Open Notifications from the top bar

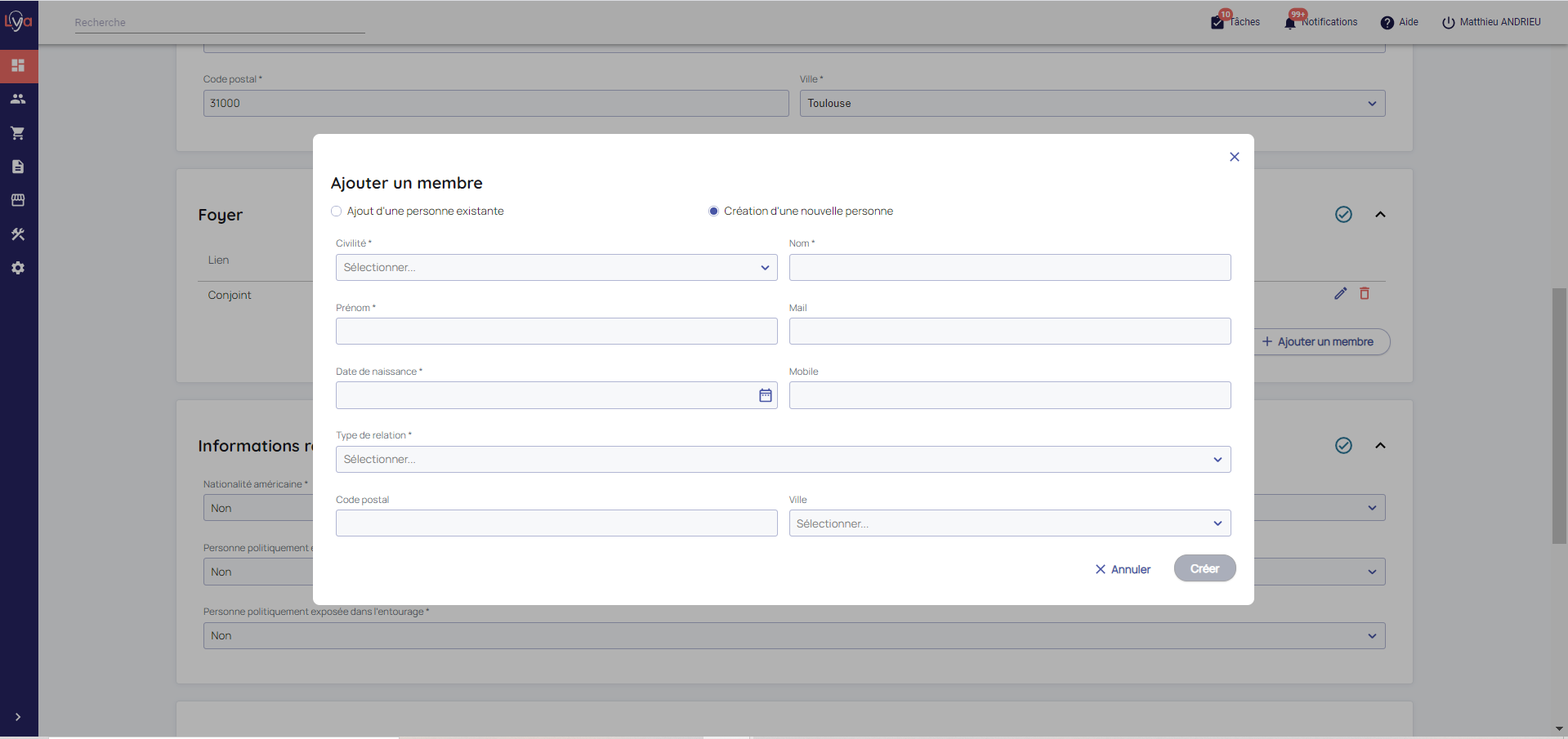(1320, 22)
